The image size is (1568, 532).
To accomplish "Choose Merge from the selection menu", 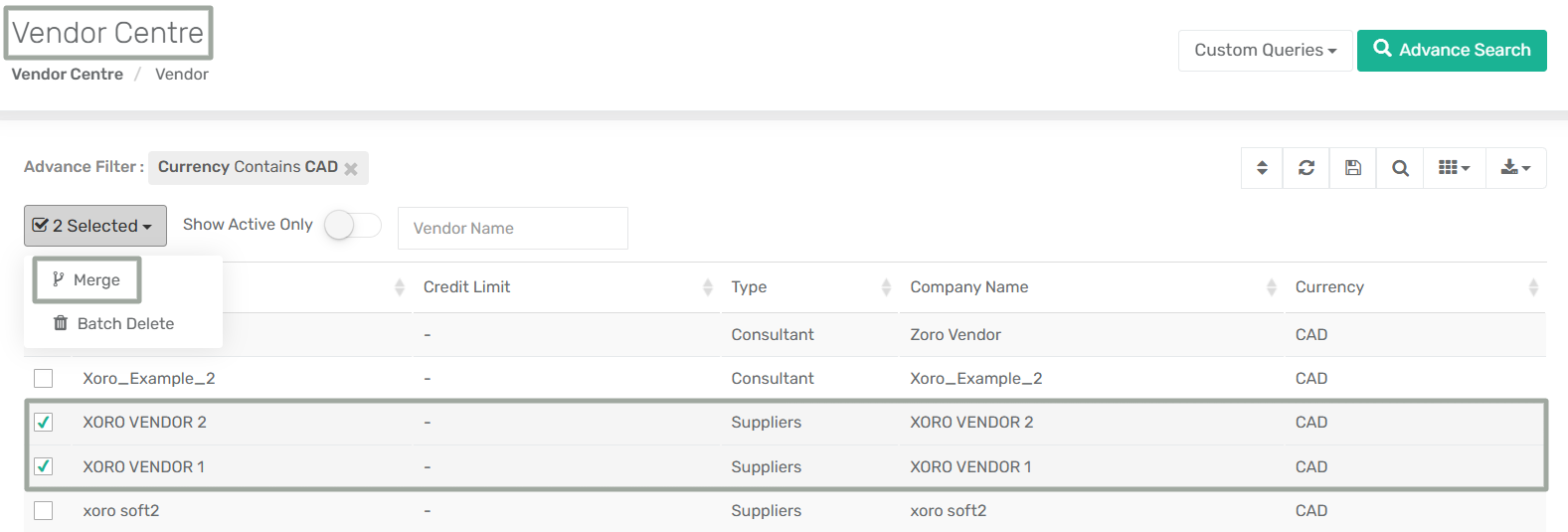I will 87,280.
